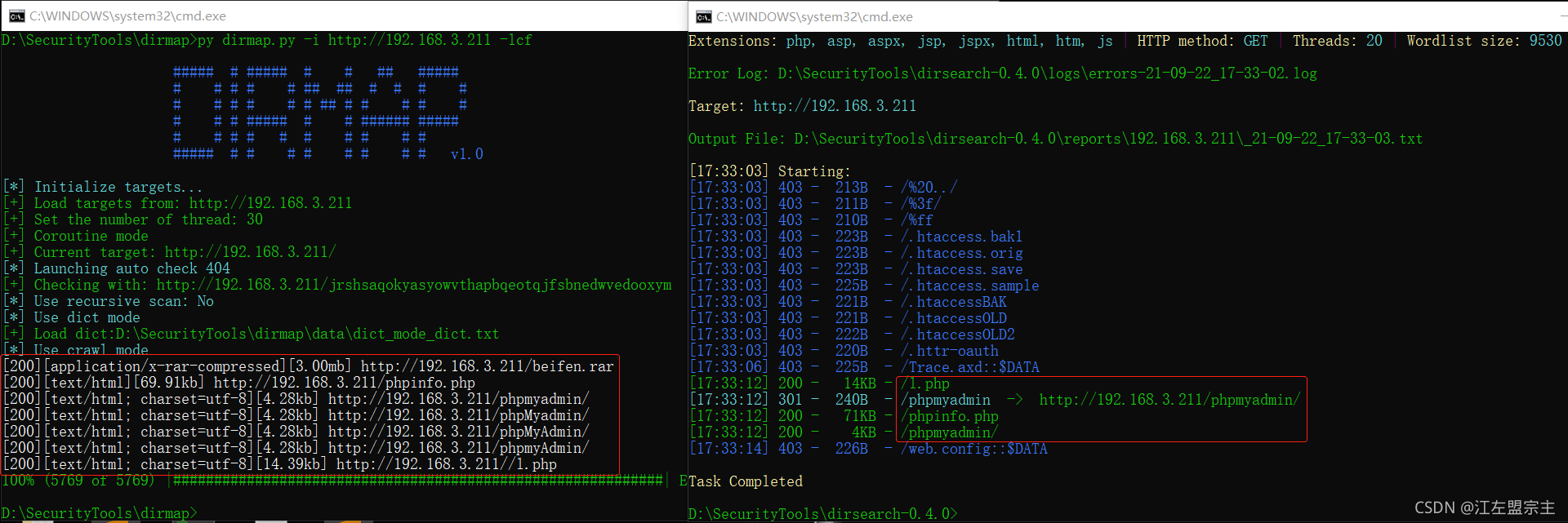Click the 'Checking with:' random URL line
The height and width of the screenshot is (523, 1568).
(337, 285)
